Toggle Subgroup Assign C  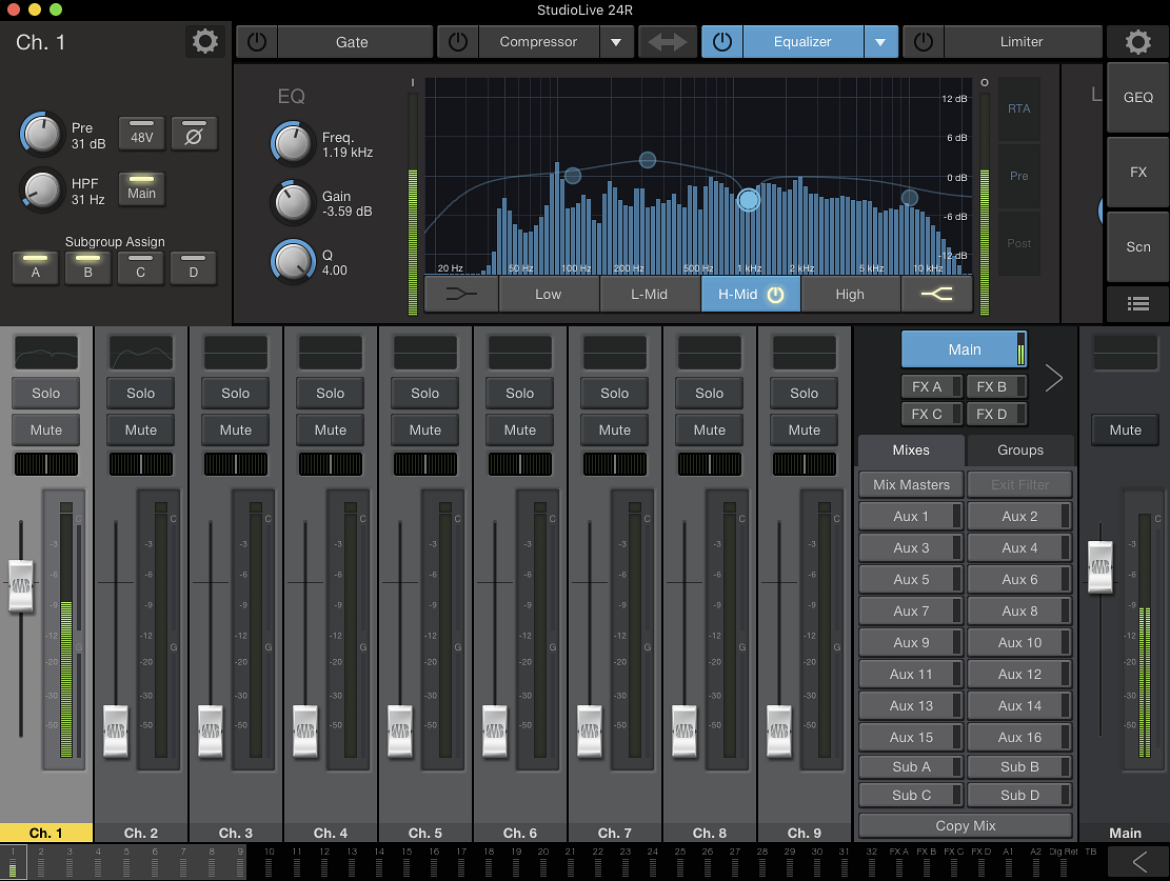coord(140,269)
